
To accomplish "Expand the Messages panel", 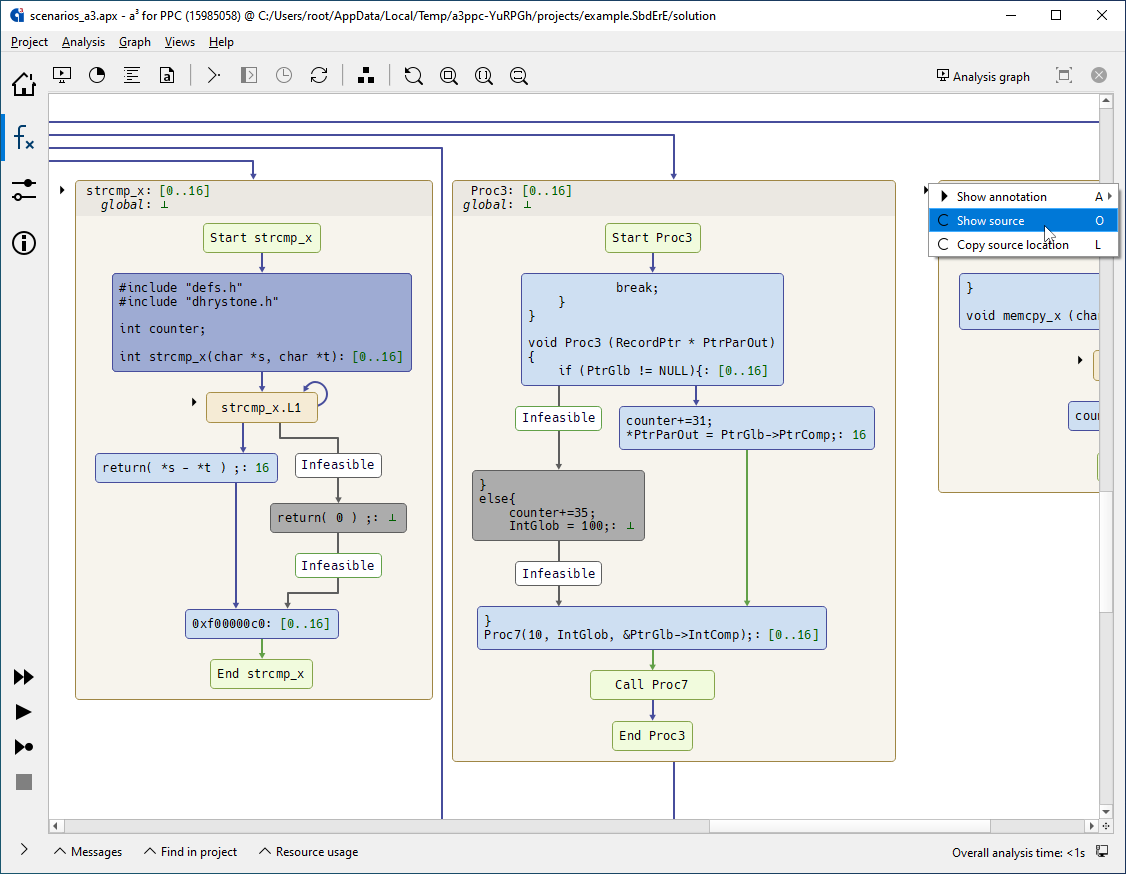I will click(x=88, y=852).
